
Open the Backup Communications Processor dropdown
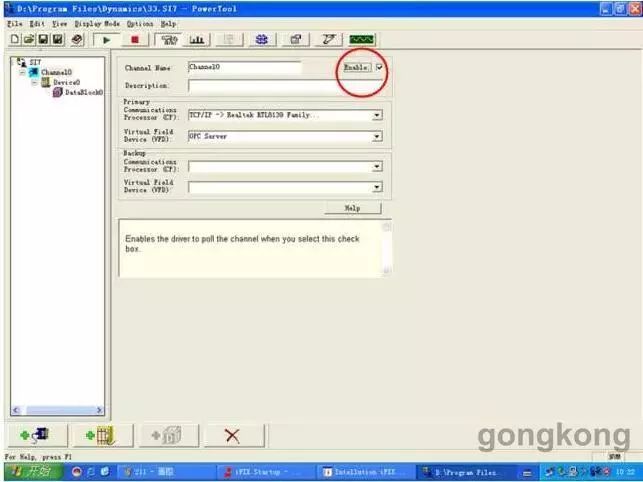377,167
